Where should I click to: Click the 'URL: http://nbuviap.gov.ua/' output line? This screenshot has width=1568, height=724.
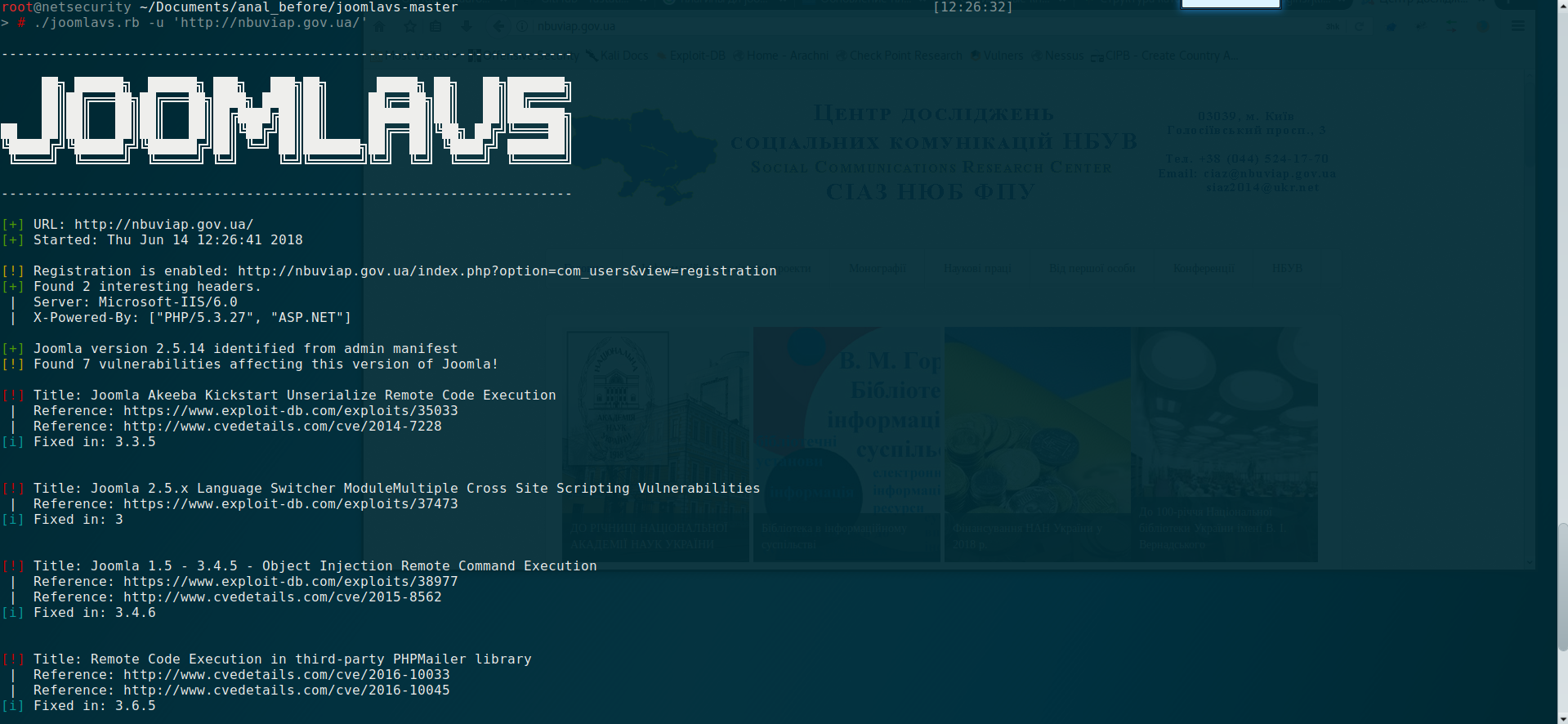[x=143, y=224]
